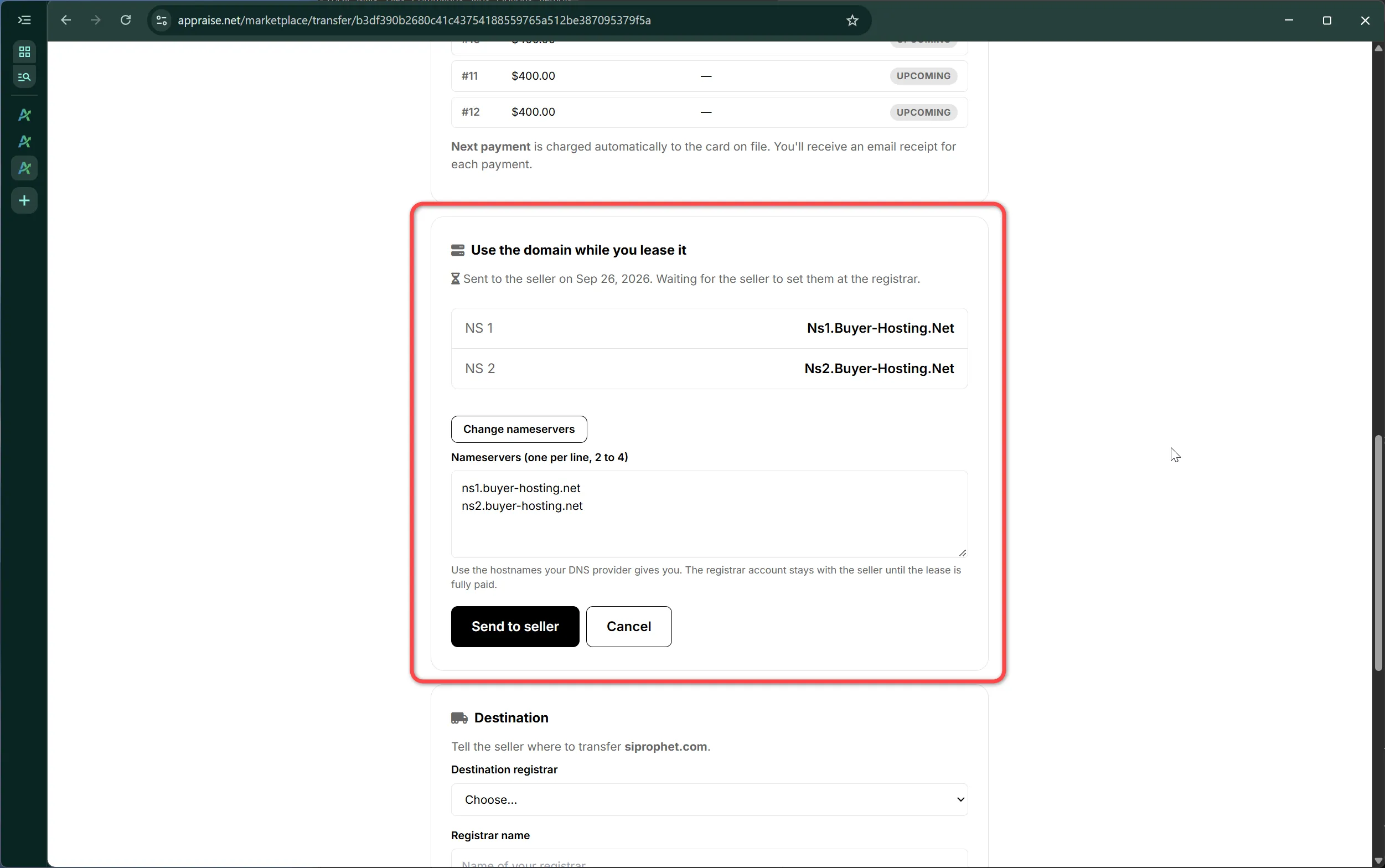Select the highlighted active Appraise tab

pyautogui.click(x=24, y=168)
